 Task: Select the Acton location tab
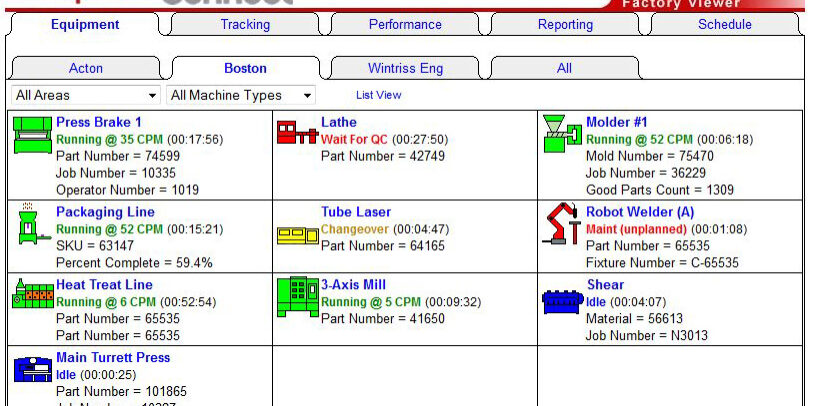[86, 69]
